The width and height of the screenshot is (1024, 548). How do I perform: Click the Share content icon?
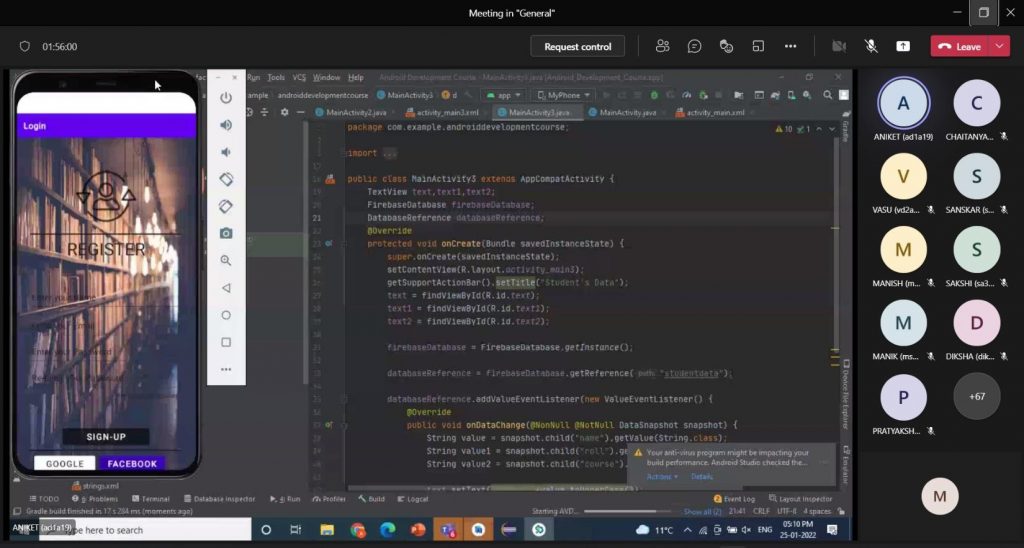903,46
